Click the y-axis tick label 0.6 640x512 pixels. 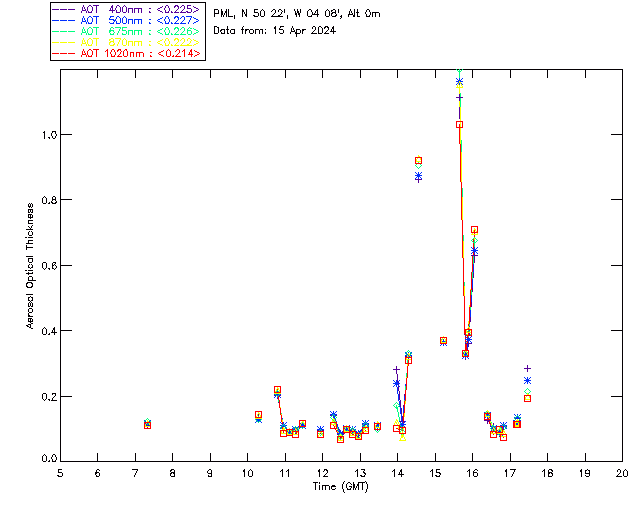(x=49, y=265)
